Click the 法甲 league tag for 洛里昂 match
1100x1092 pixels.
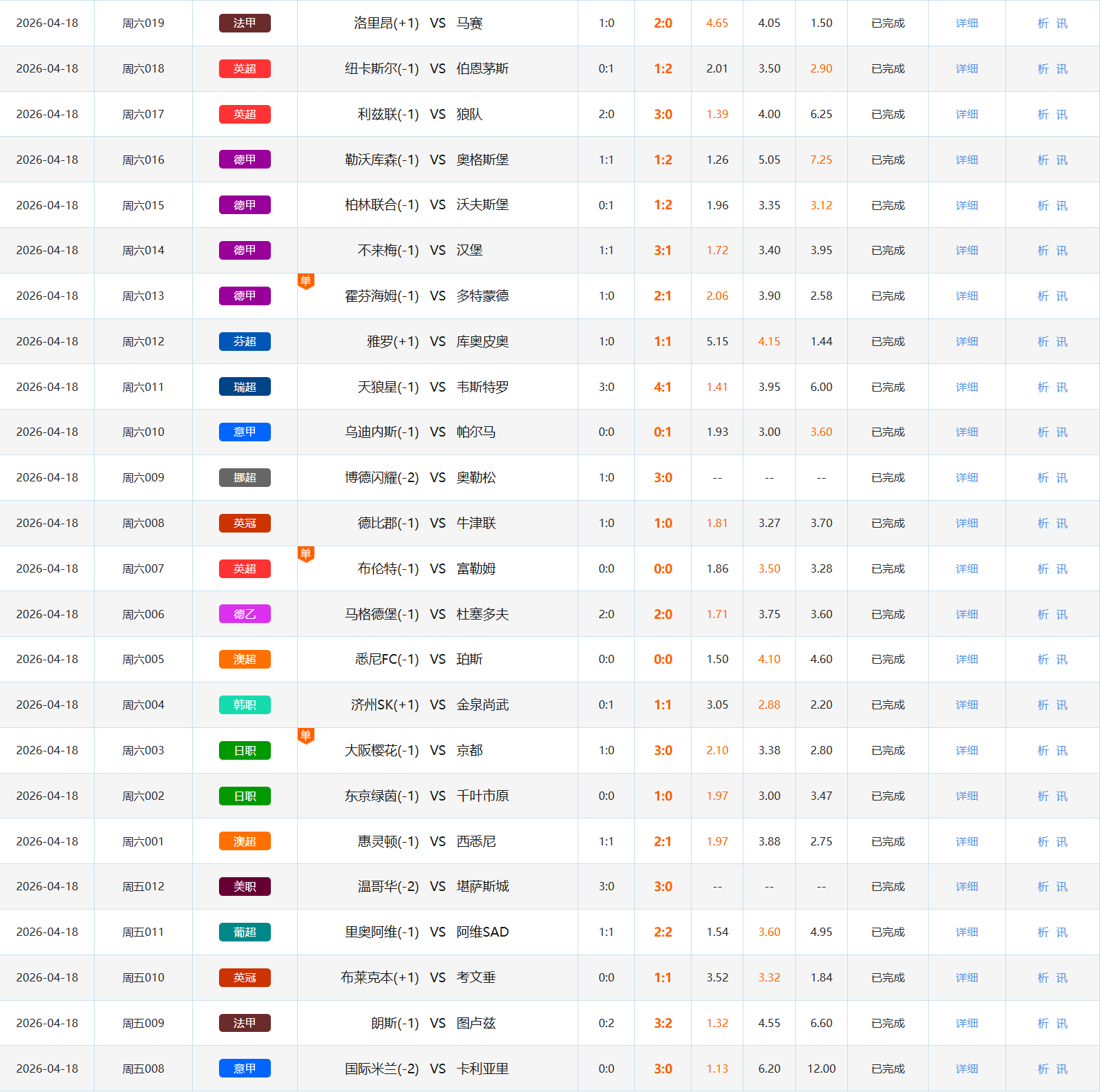pos(245,23)
